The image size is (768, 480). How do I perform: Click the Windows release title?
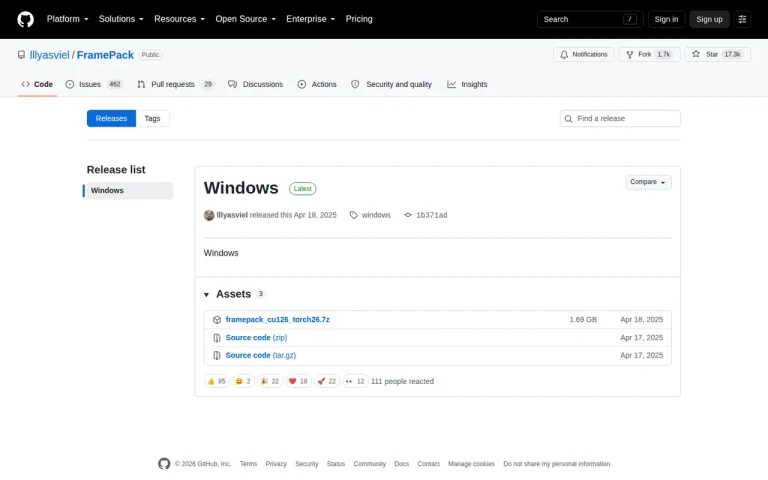click(241, 188)
